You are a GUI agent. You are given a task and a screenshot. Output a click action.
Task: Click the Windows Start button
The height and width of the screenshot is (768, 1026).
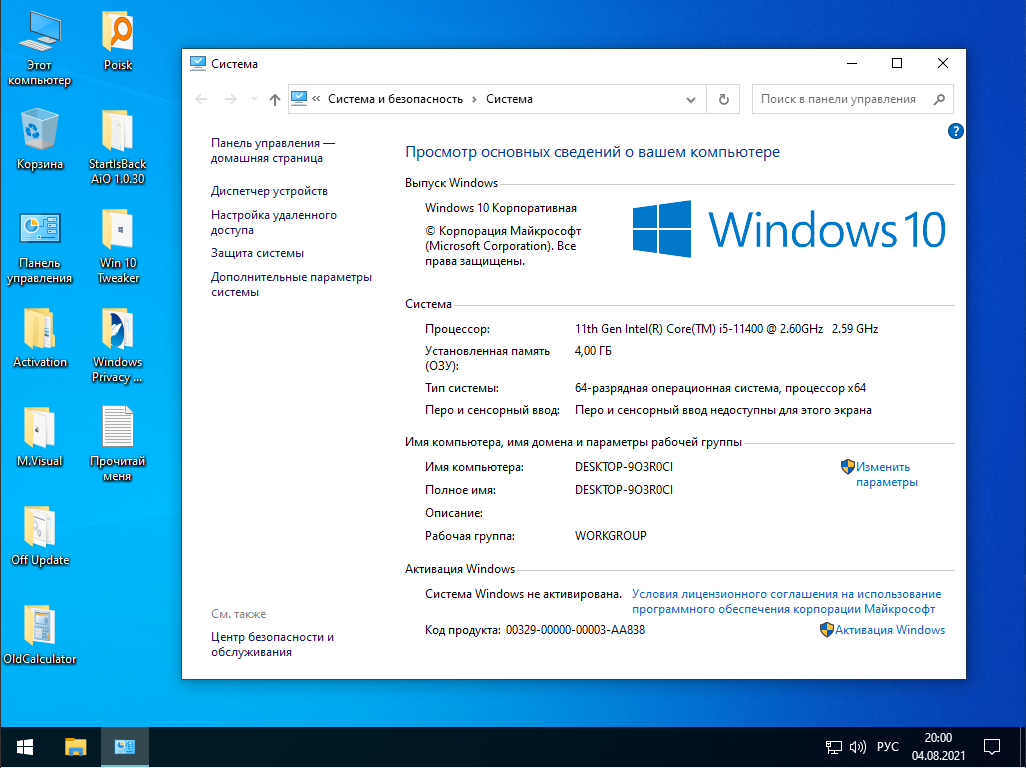point(25,746)
